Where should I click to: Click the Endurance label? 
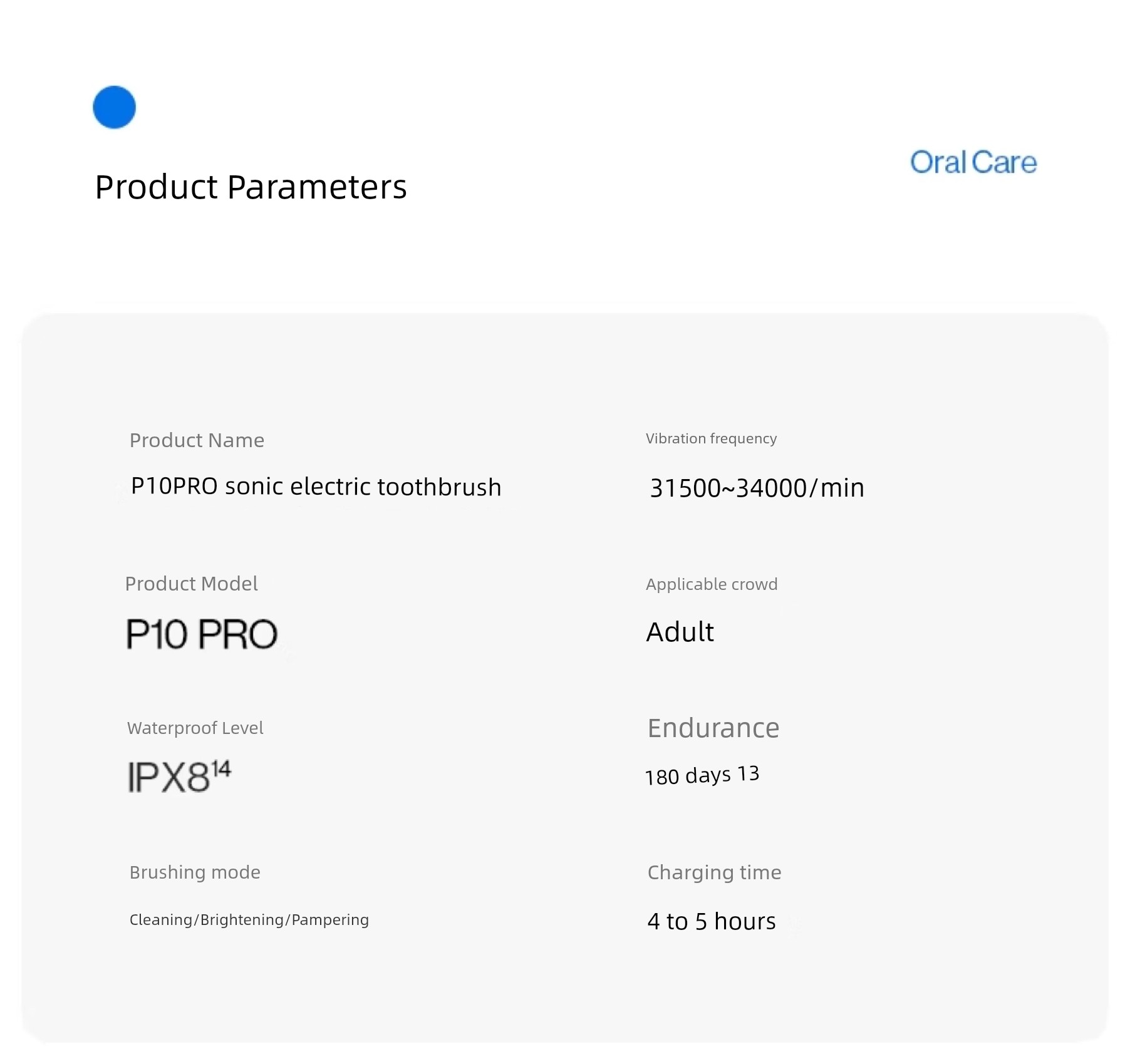(713, 728)
